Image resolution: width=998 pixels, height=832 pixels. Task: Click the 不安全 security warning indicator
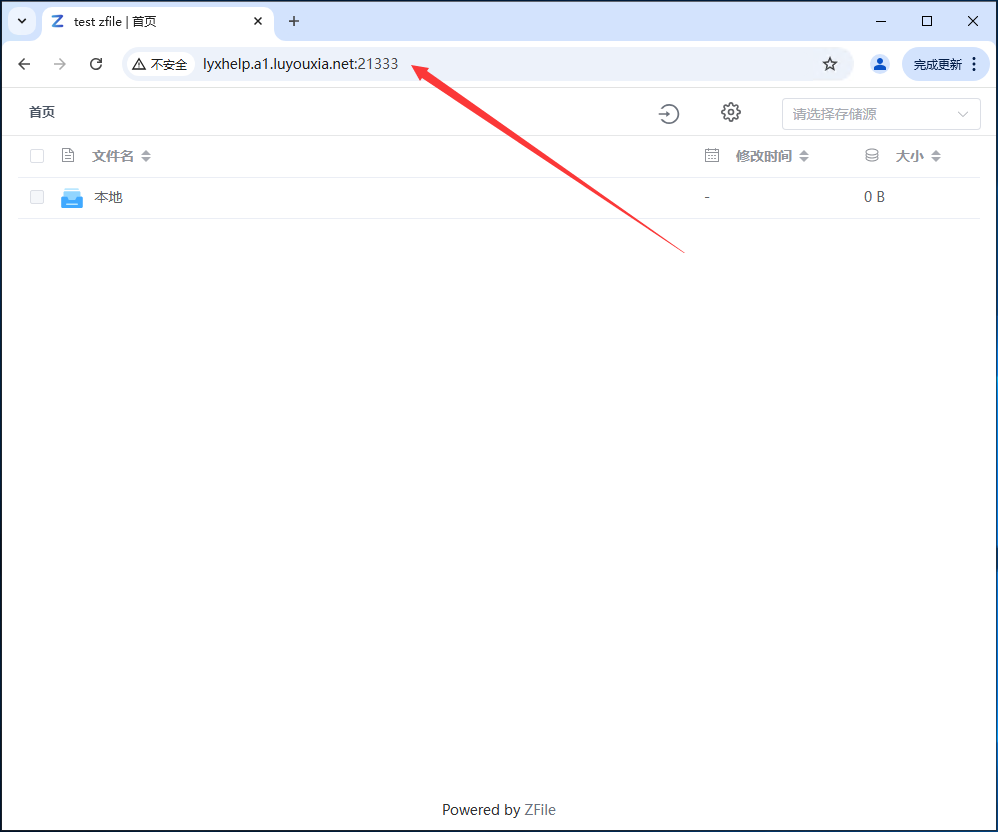click(160, 63)
